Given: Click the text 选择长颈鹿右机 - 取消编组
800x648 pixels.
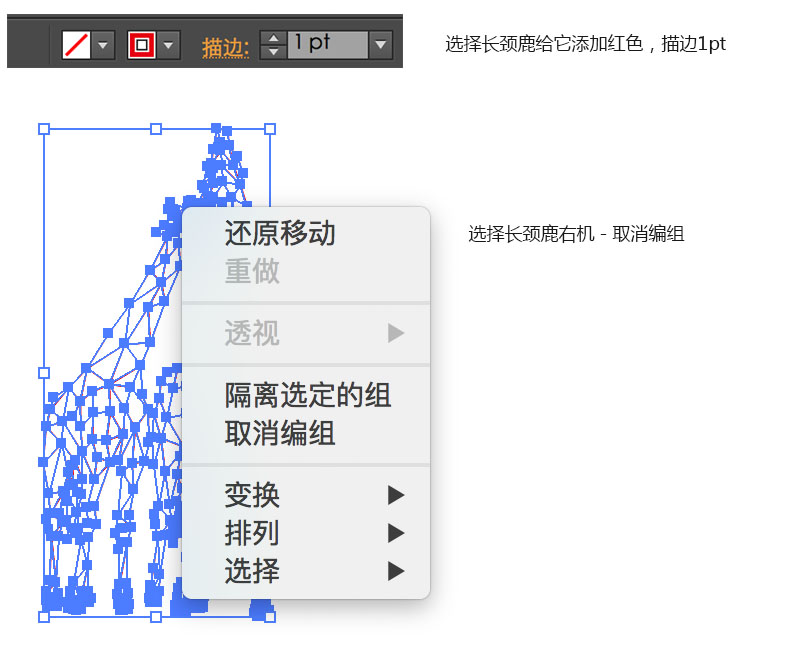Looking at the screenshot, I should tap(576, 234).
